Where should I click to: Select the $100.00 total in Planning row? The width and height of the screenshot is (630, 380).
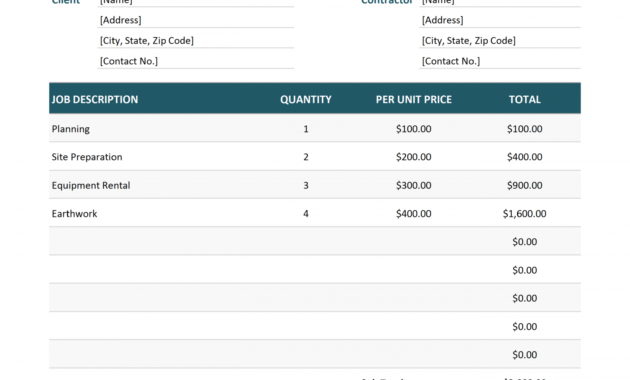(524, 129)
